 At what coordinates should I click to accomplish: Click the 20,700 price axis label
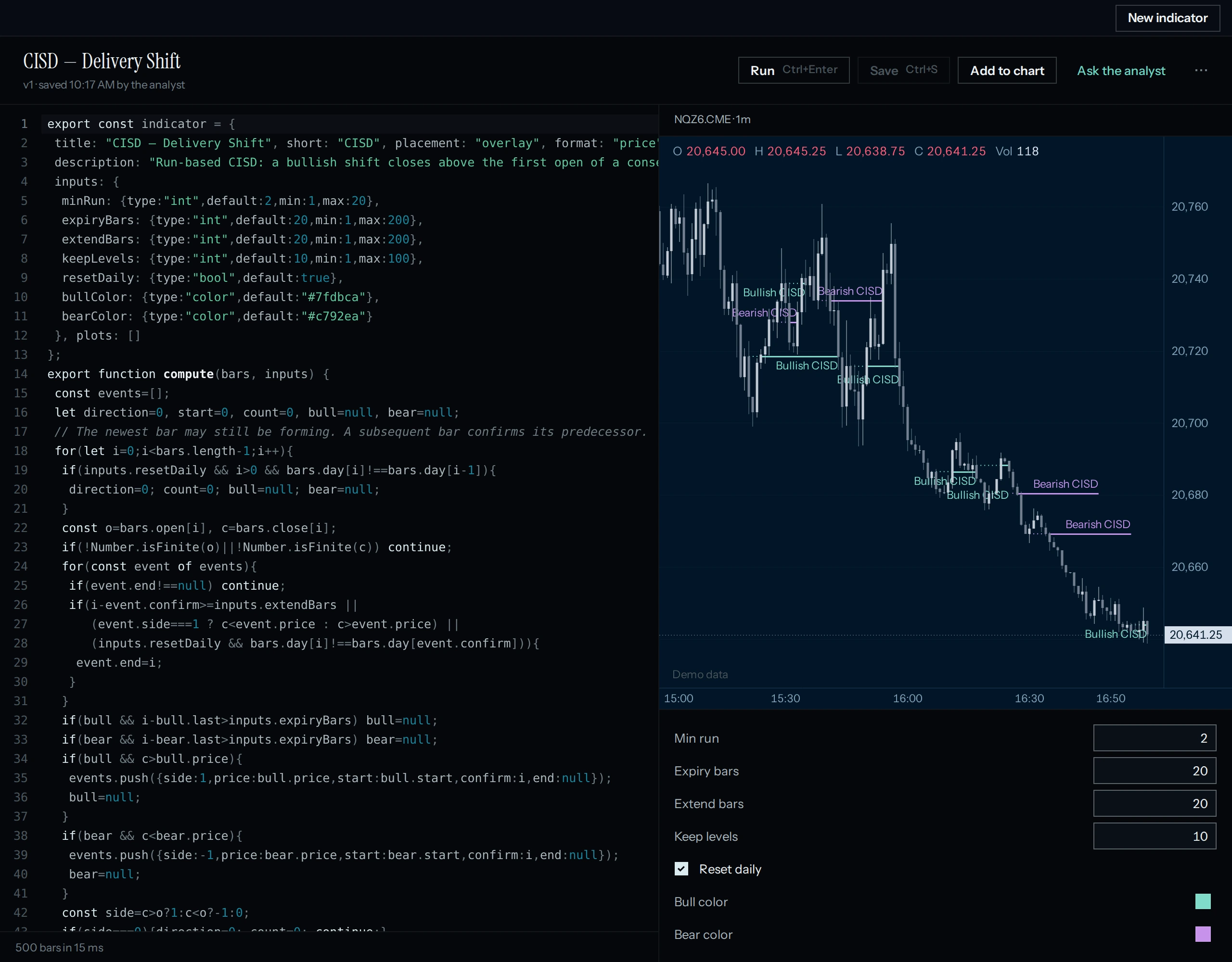pos(1189,423)
